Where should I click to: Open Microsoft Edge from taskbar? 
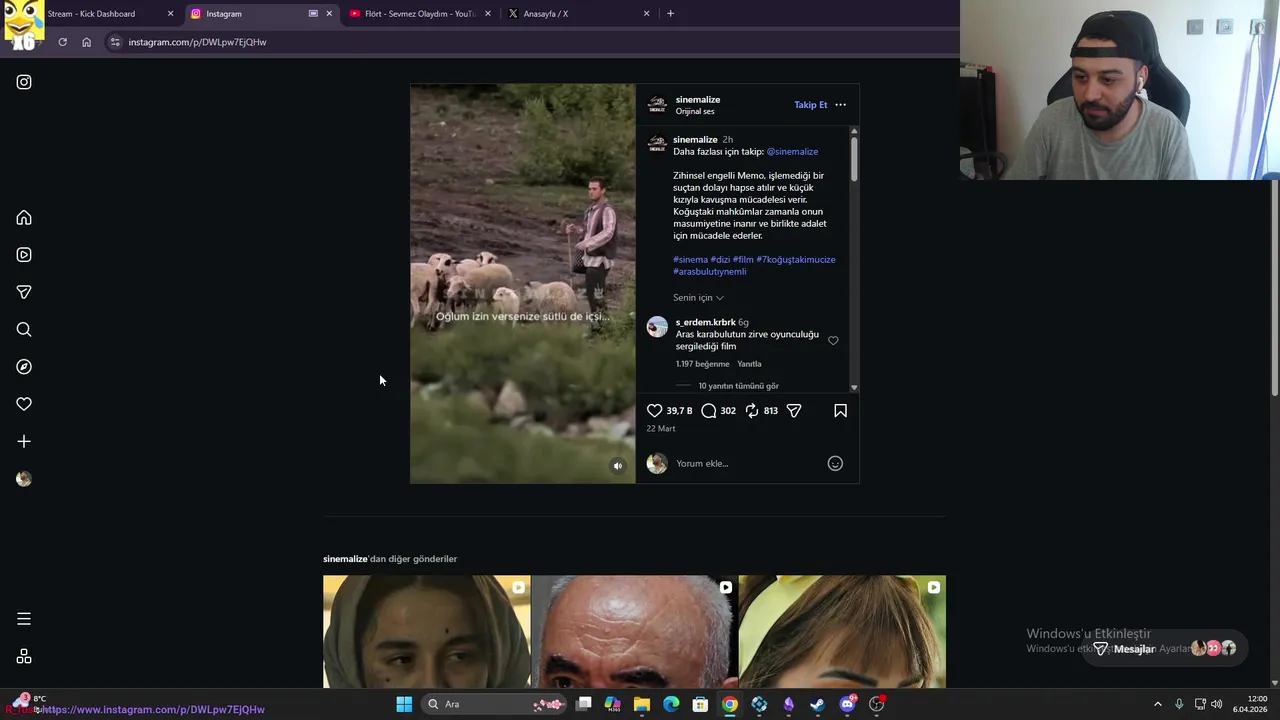(x=671, y=704)
